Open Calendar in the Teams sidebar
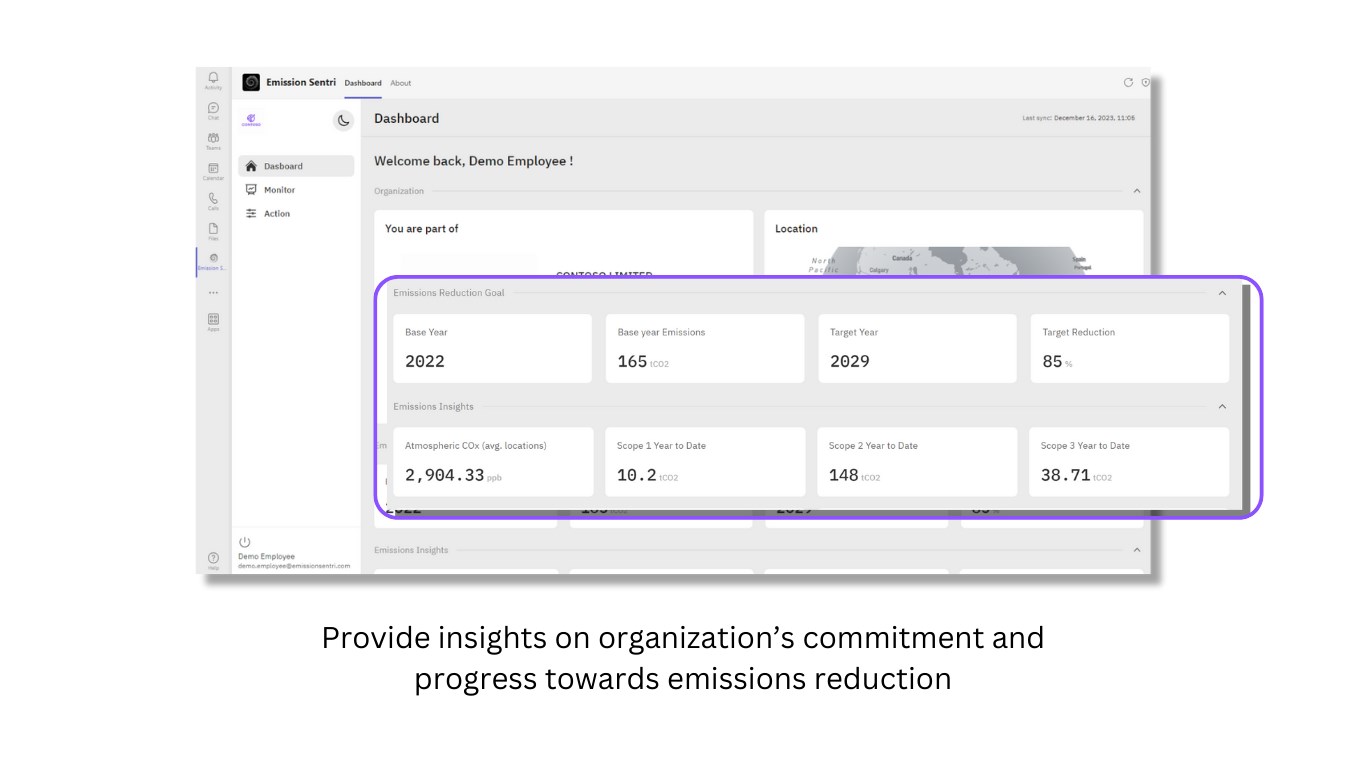 [x=213, y=170]
